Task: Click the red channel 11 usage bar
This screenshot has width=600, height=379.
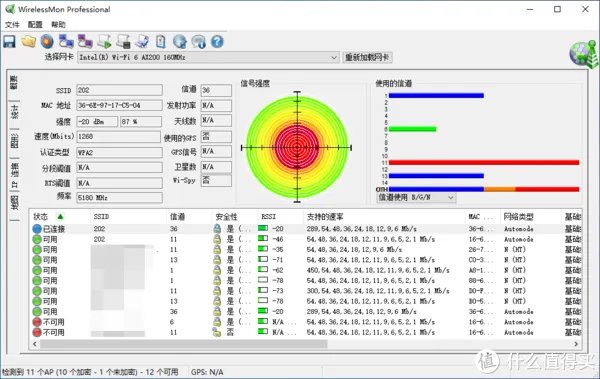Action: tap(484, 163)
